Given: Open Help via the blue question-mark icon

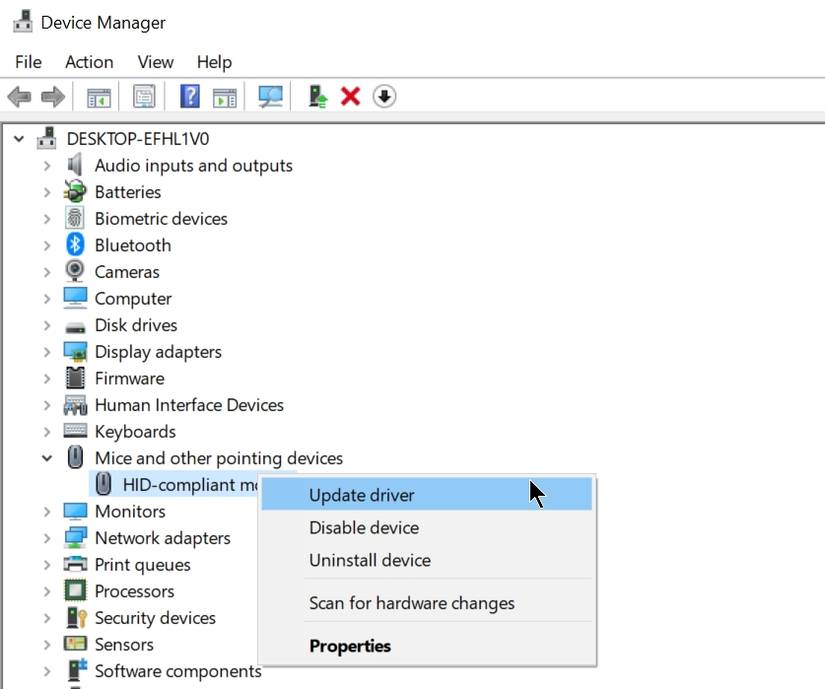Looking at the screenshot, I should pyautogui.click(x=190, y=97).
